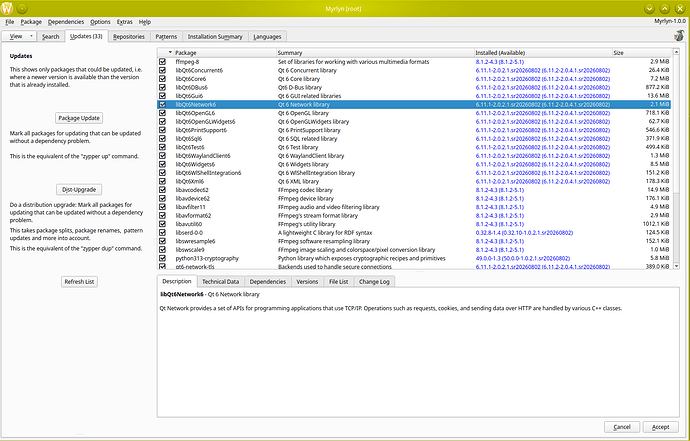Switch to the Patterns tab
Viewport: 690px width, 441px height.
[166, 37]
